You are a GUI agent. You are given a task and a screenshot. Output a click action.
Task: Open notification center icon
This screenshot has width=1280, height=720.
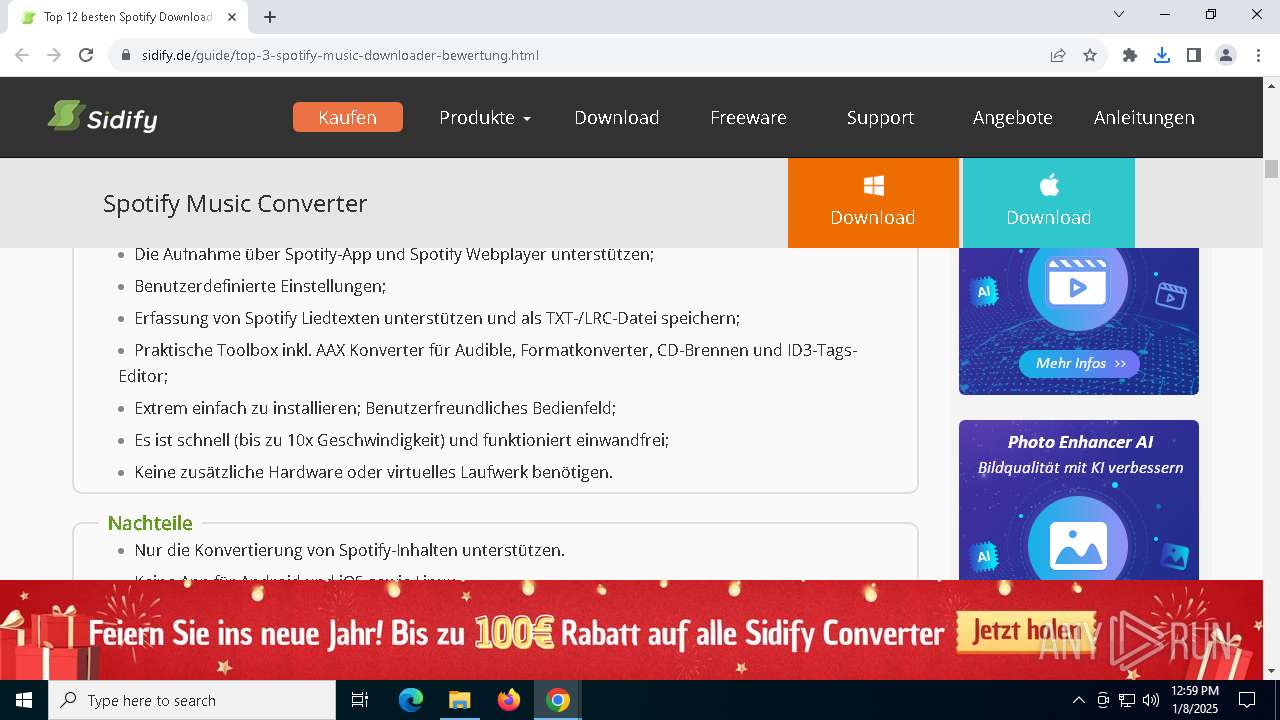[x=1247, y=700]
